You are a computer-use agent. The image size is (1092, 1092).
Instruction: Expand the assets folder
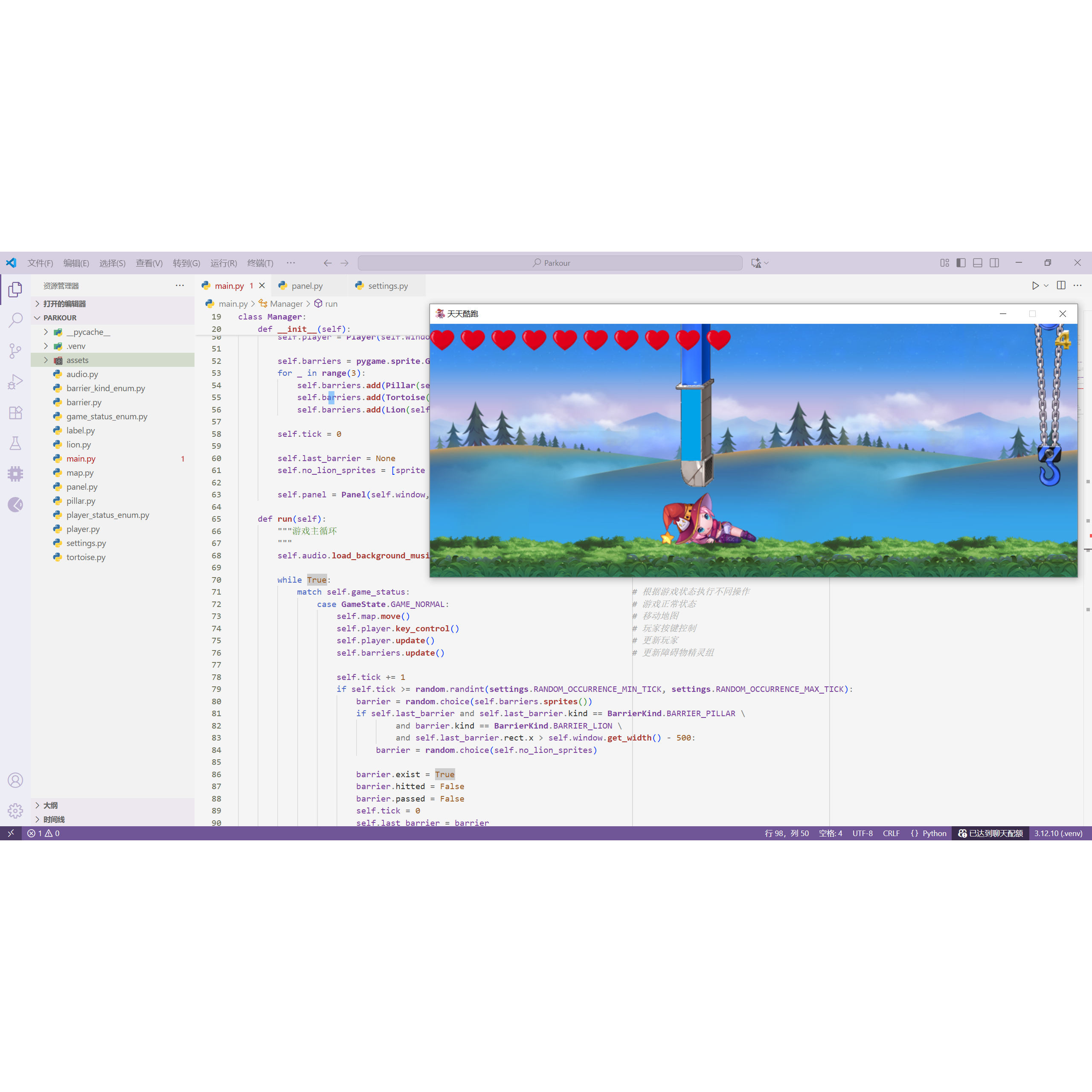78,360
